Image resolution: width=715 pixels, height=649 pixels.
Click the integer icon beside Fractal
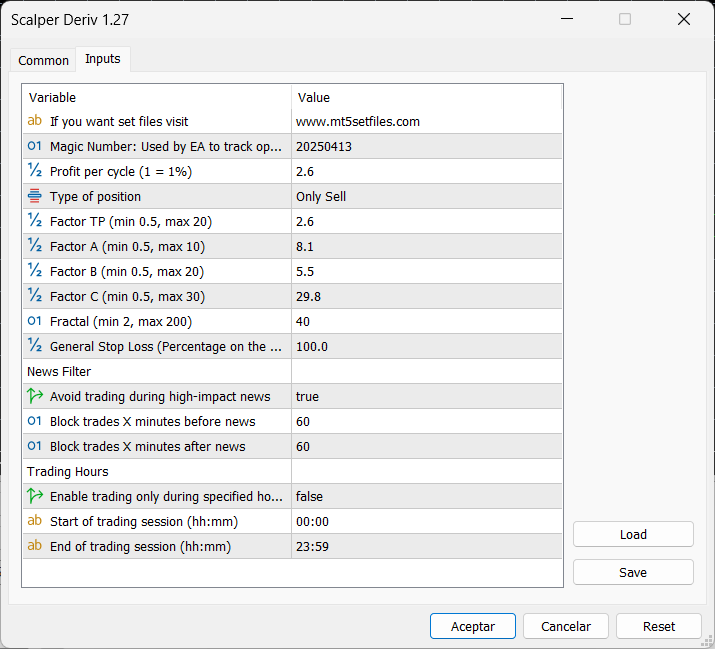pos(35,321)
